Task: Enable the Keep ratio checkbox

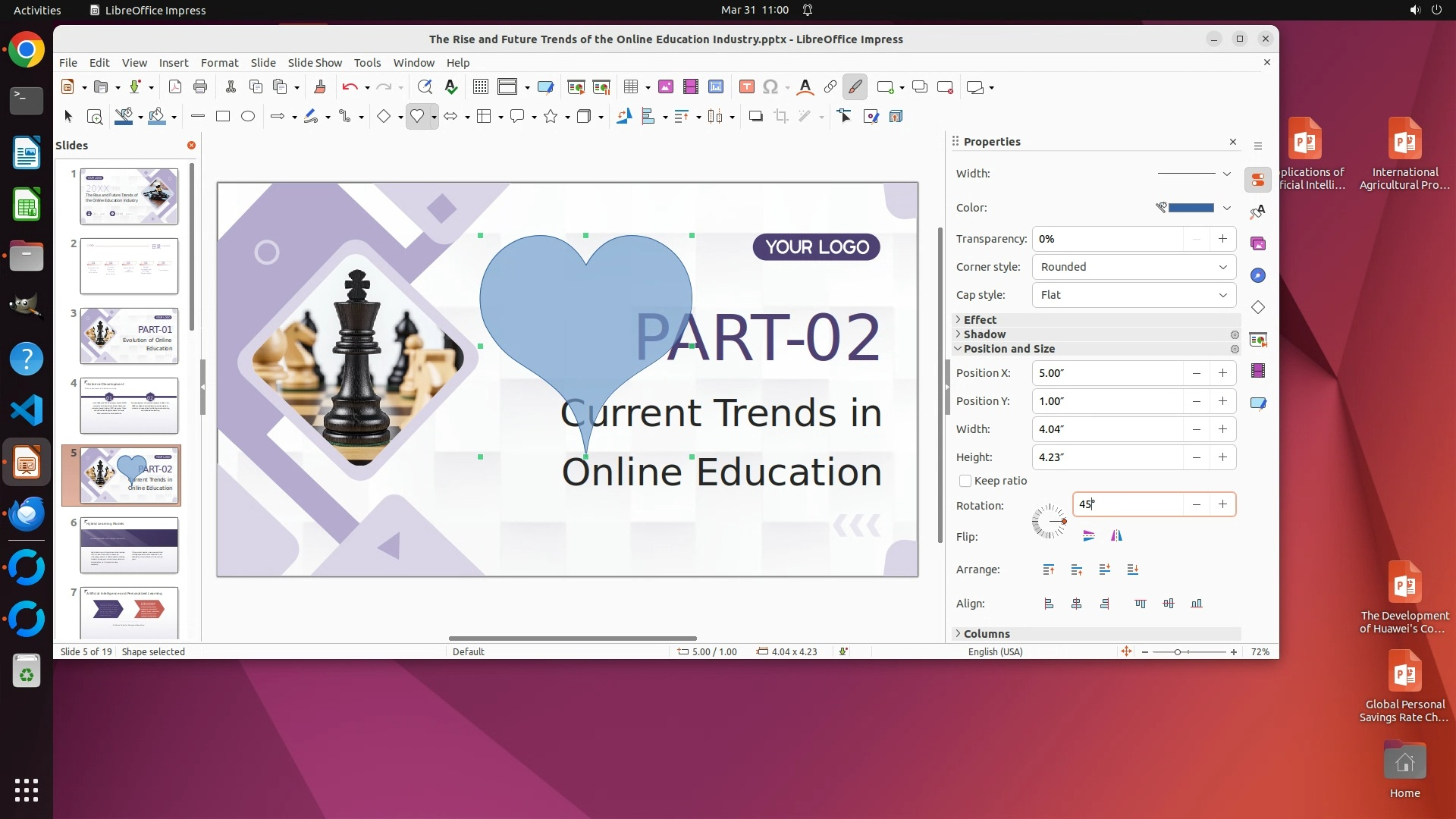Action: [965, 481]
